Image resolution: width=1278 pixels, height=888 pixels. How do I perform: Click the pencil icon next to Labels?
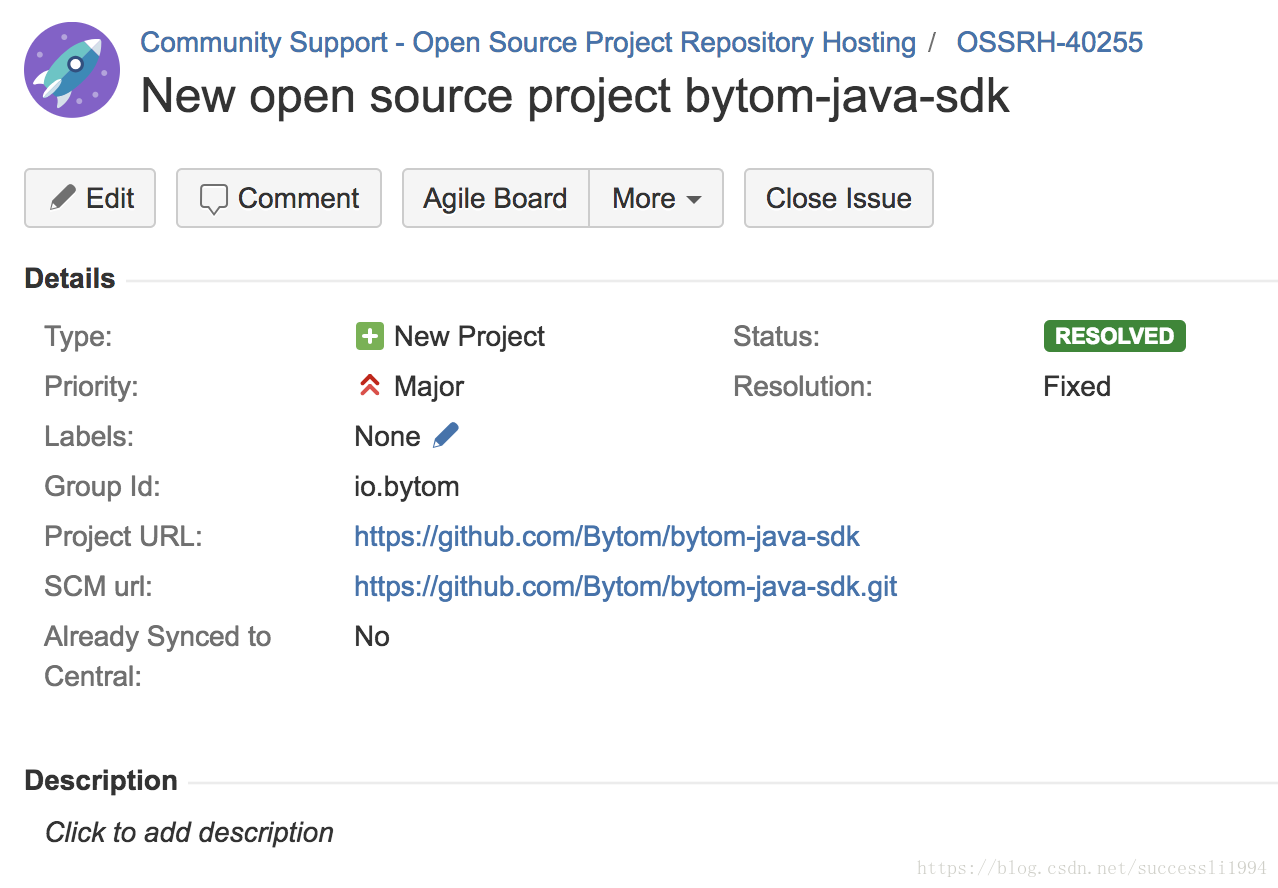tap(446, 435)
